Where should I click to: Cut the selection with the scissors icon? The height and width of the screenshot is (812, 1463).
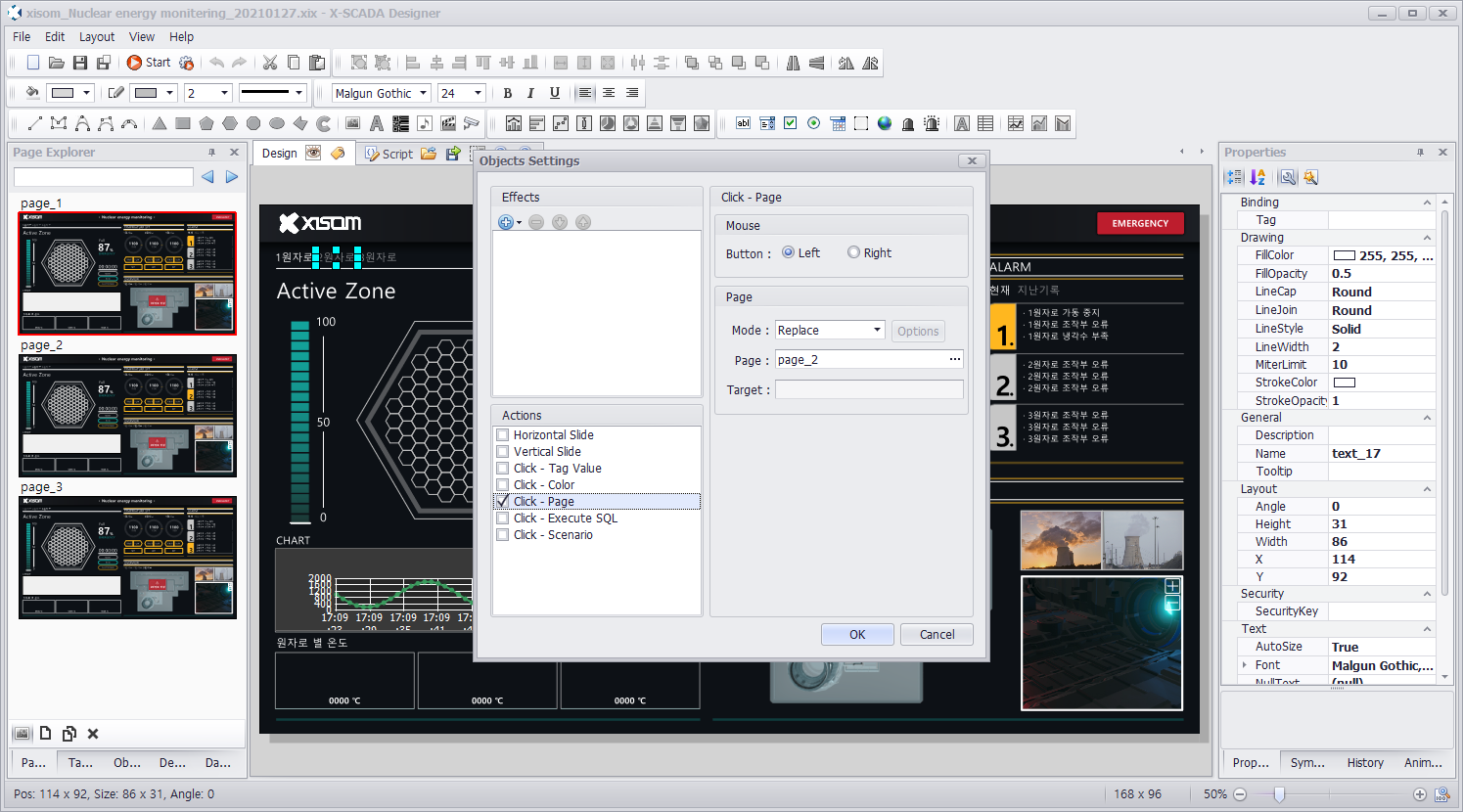coord(270,63)
